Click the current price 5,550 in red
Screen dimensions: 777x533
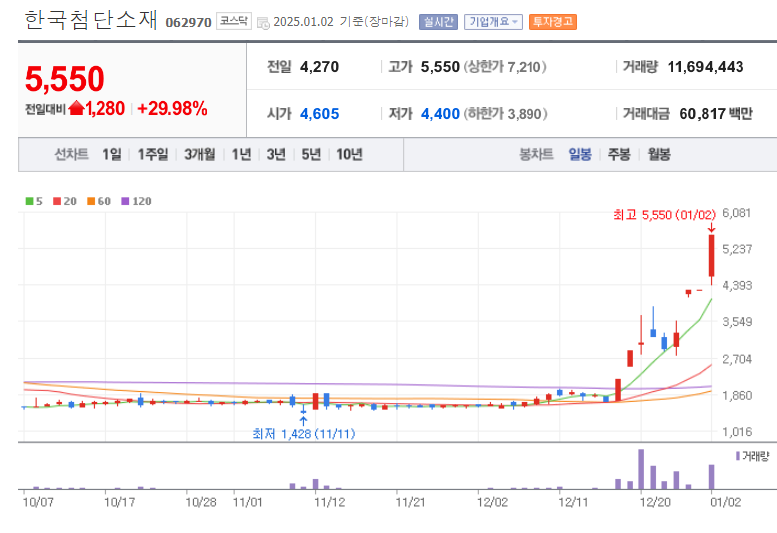click(65, 79)
